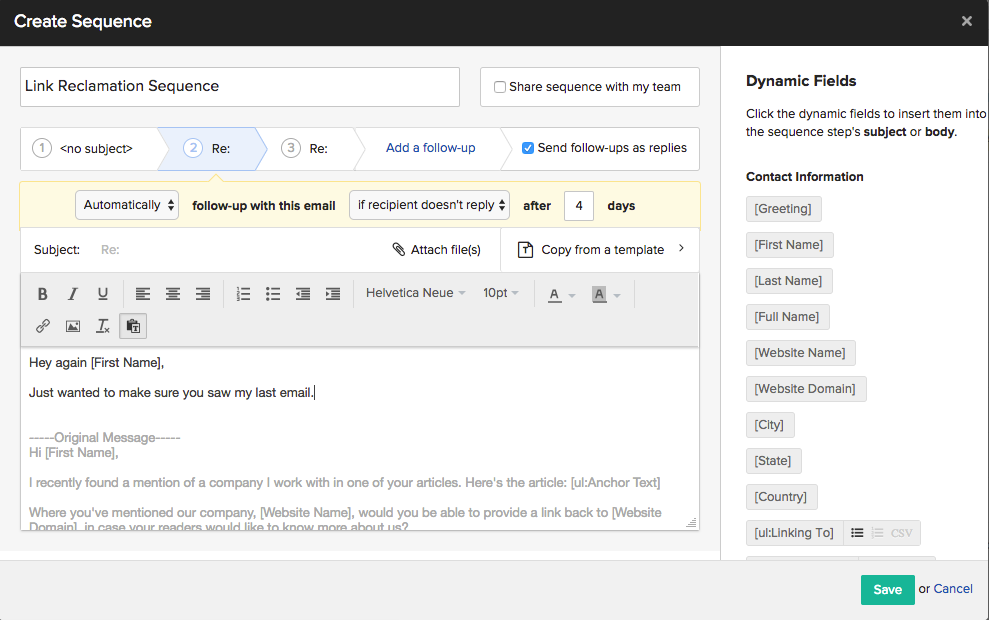Click the underline formatting icon
The width and height of the screenshot is (989, 620).
point(103,294)
